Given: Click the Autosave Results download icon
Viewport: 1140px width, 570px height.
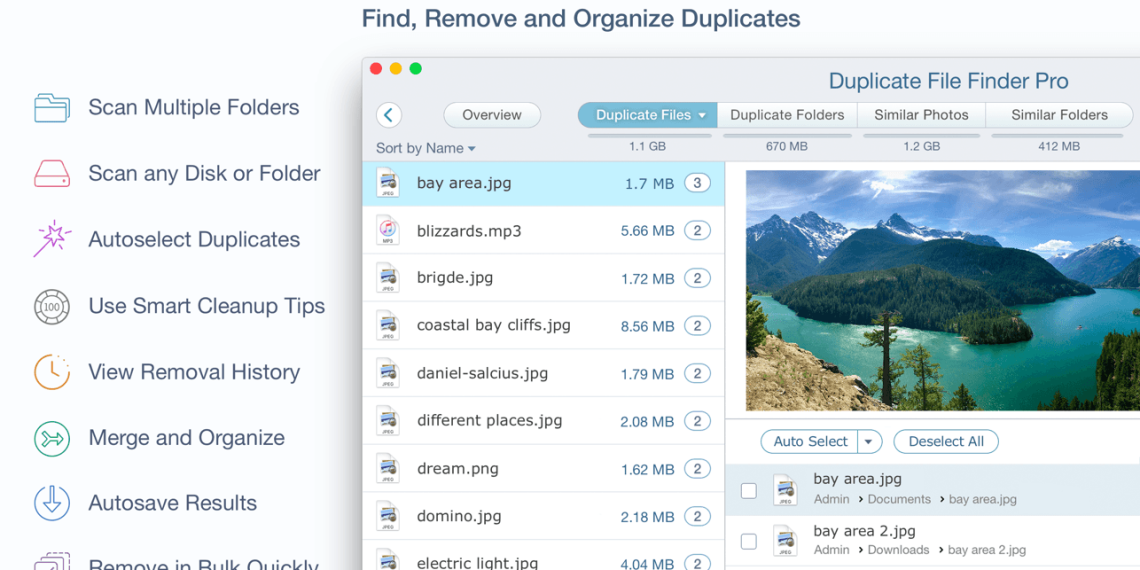Looking at the screenshot, I should point(52,503).
